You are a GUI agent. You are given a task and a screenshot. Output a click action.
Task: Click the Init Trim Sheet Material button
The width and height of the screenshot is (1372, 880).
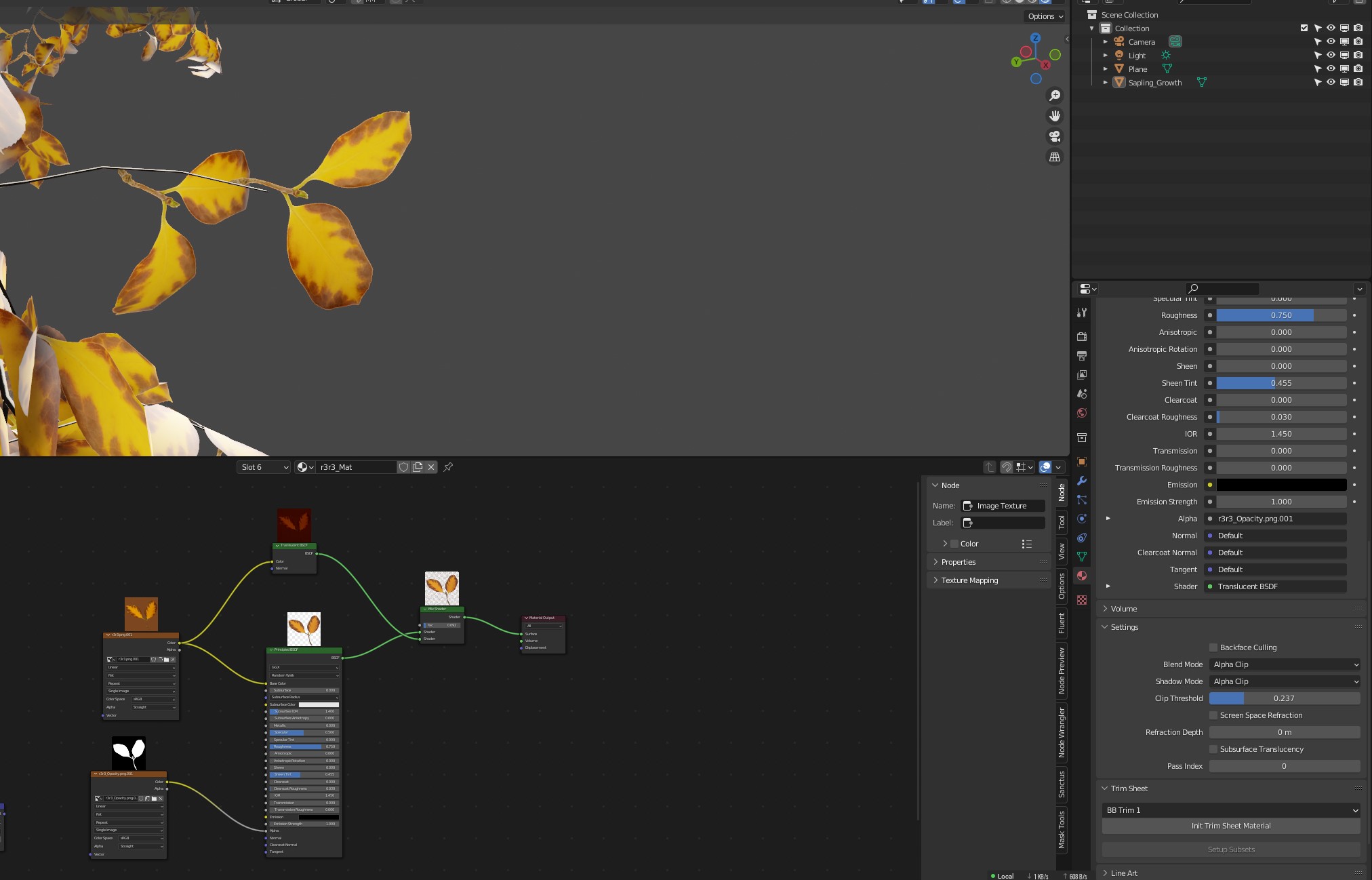pyautogui.click(x=1230, y=826)
